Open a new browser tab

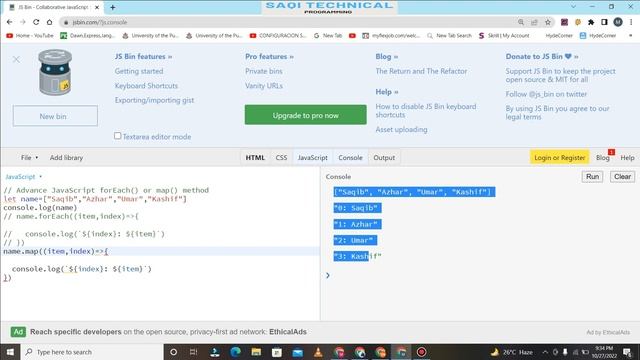(113, 7)
